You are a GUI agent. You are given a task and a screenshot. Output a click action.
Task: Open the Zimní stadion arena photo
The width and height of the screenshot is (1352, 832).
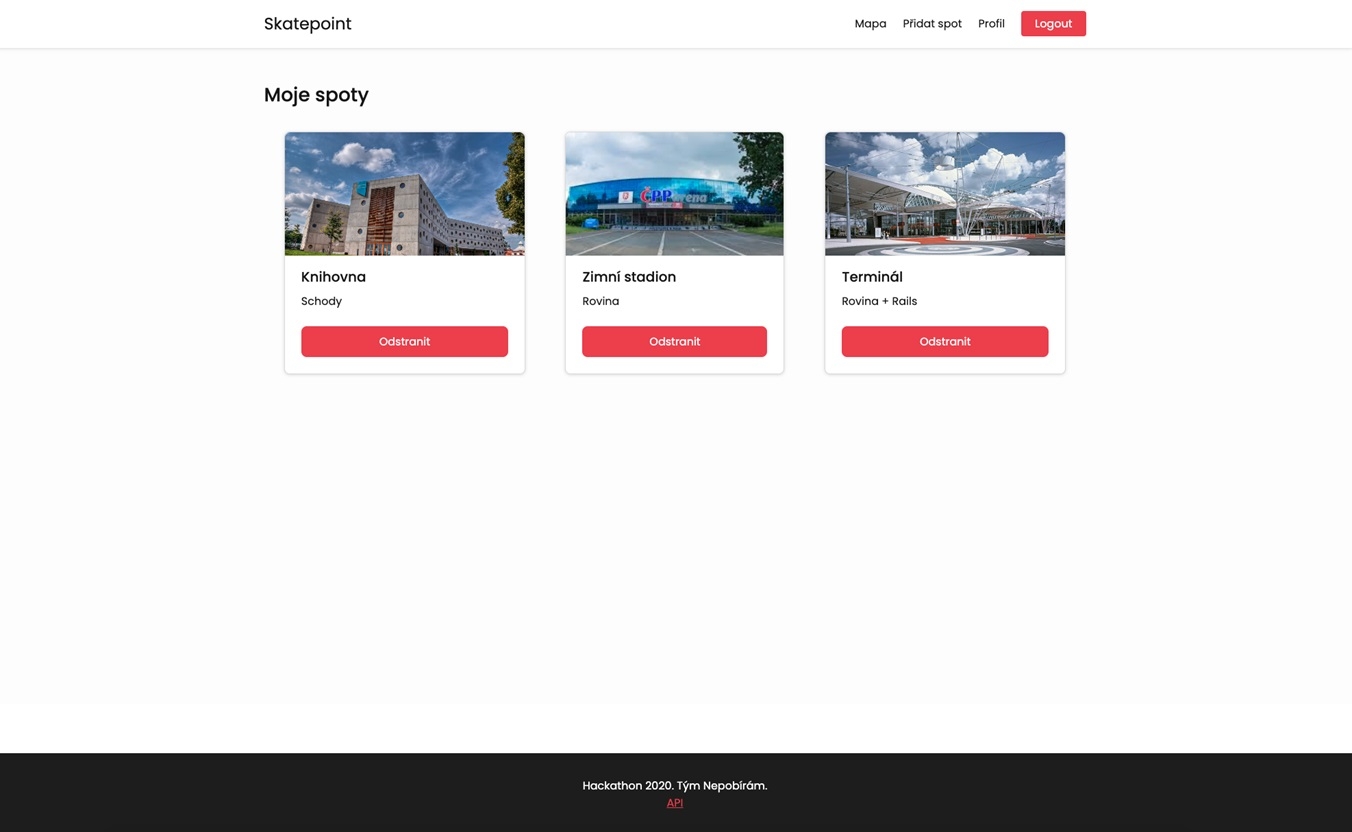pos(674,194)
